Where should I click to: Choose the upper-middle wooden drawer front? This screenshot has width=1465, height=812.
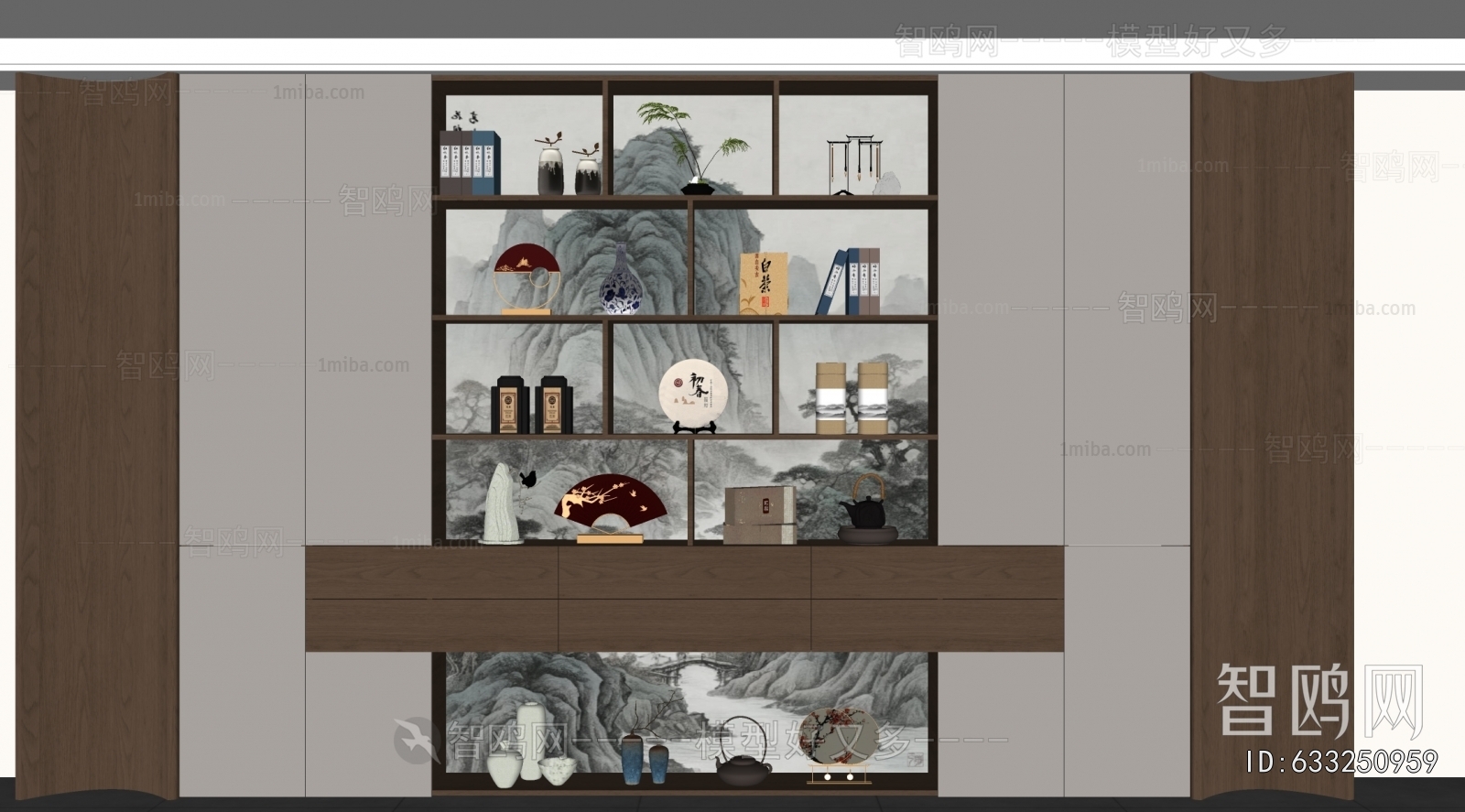[x=685, y=573]
